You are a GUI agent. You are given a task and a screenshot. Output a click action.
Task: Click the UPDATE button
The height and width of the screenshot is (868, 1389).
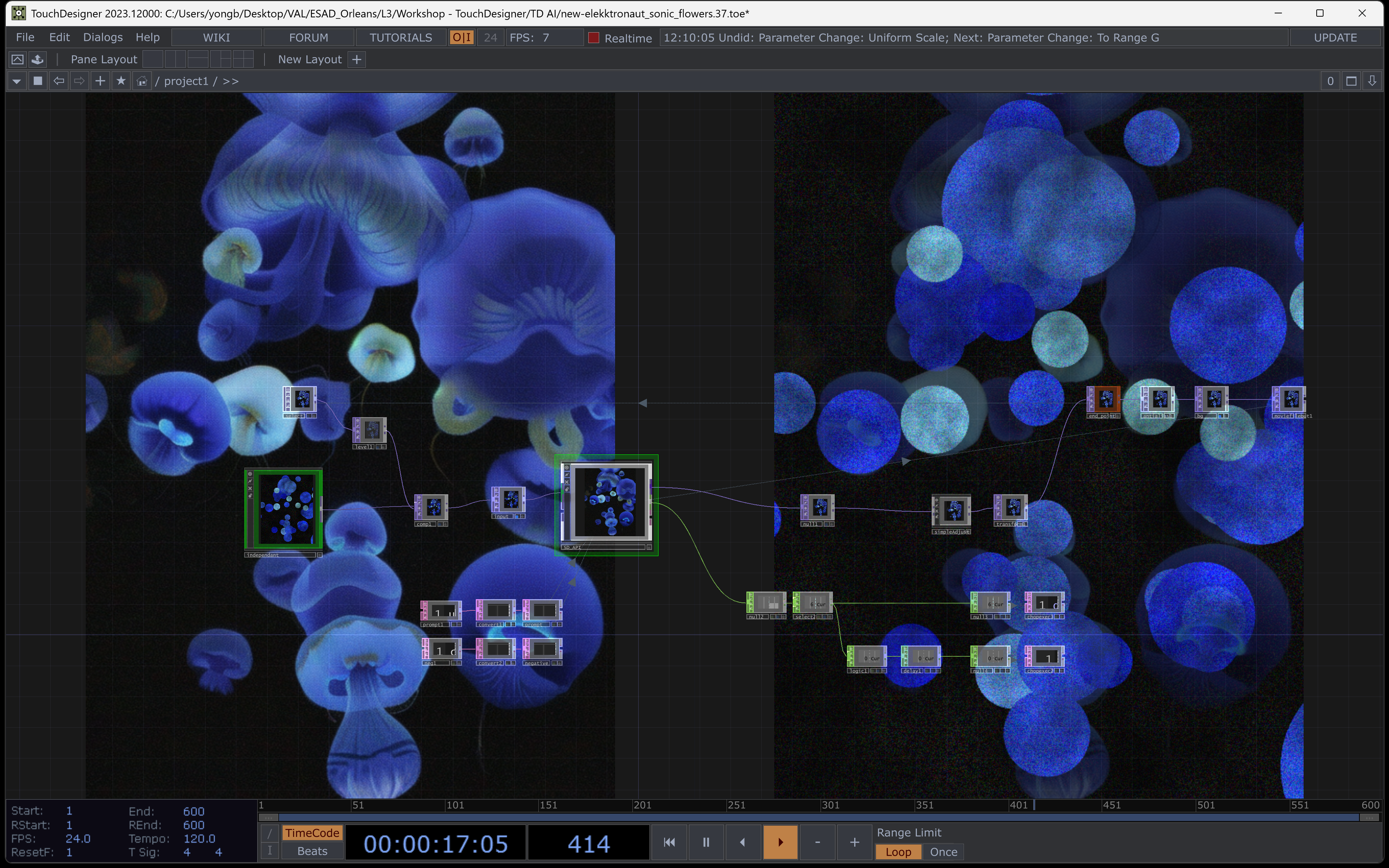(1335, 37)
